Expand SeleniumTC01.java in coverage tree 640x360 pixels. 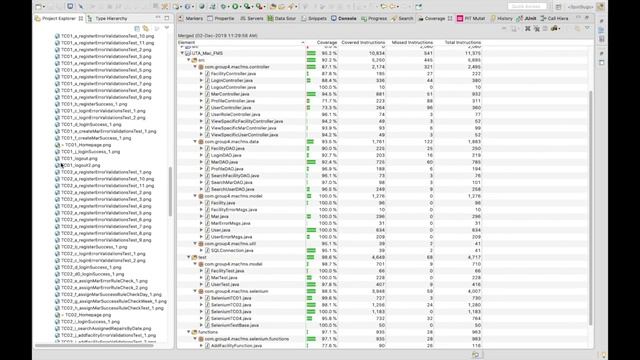[x=201, y=298]
